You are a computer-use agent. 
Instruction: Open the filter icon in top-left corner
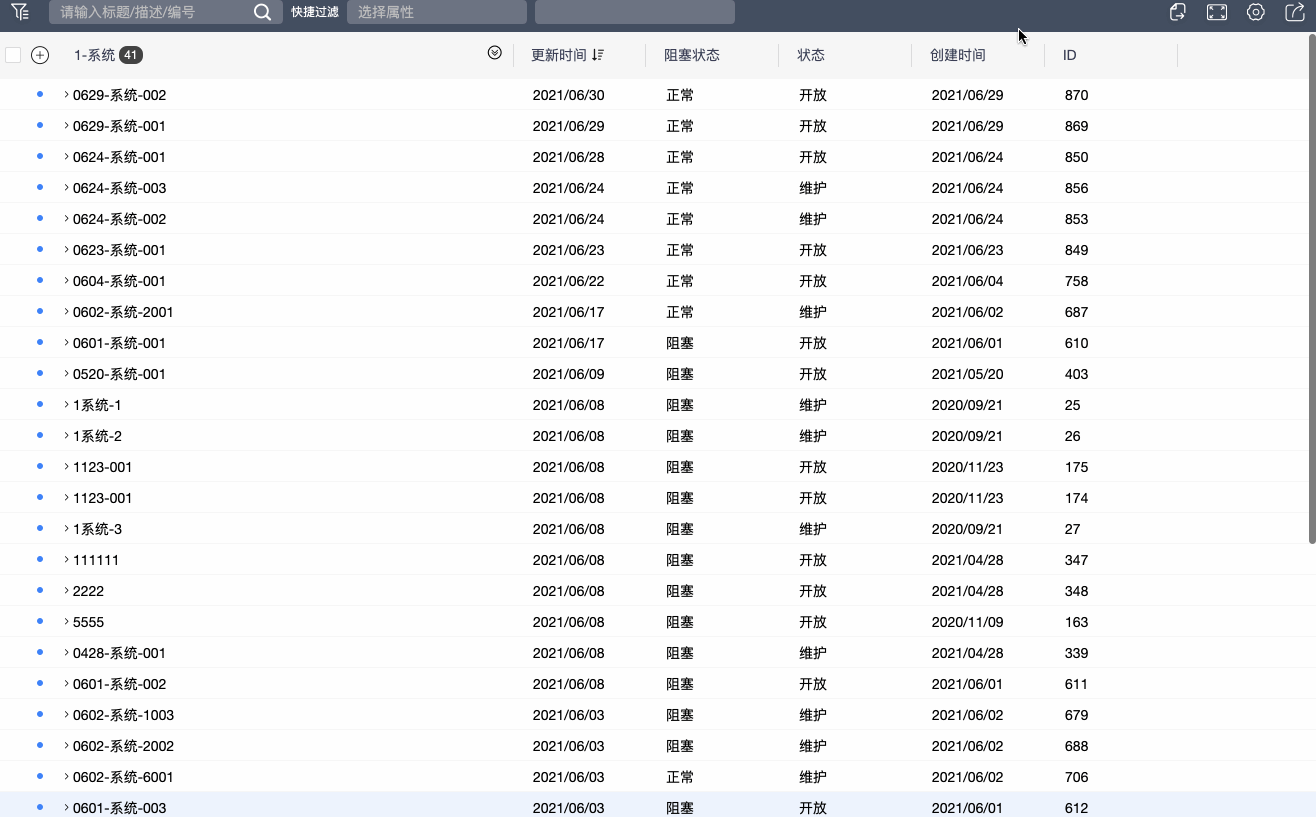coord(20,12)
